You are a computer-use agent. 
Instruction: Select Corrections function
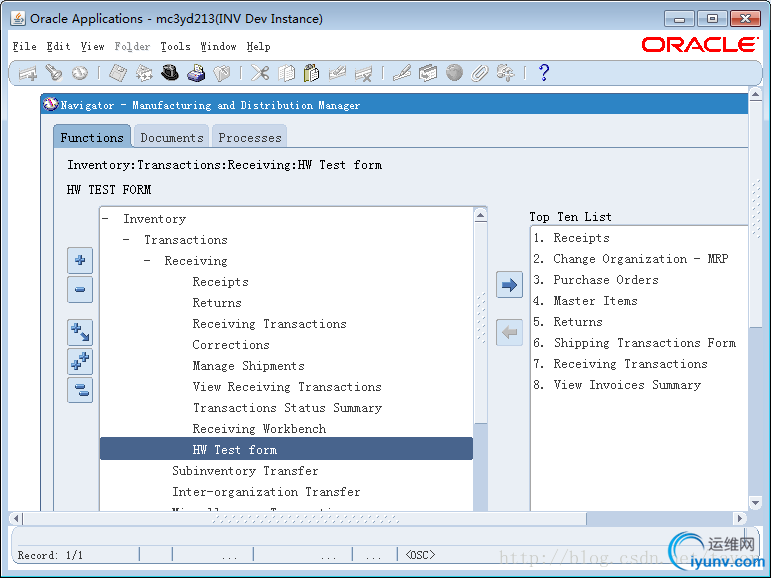pyautogui.click(x=231, y=345)
